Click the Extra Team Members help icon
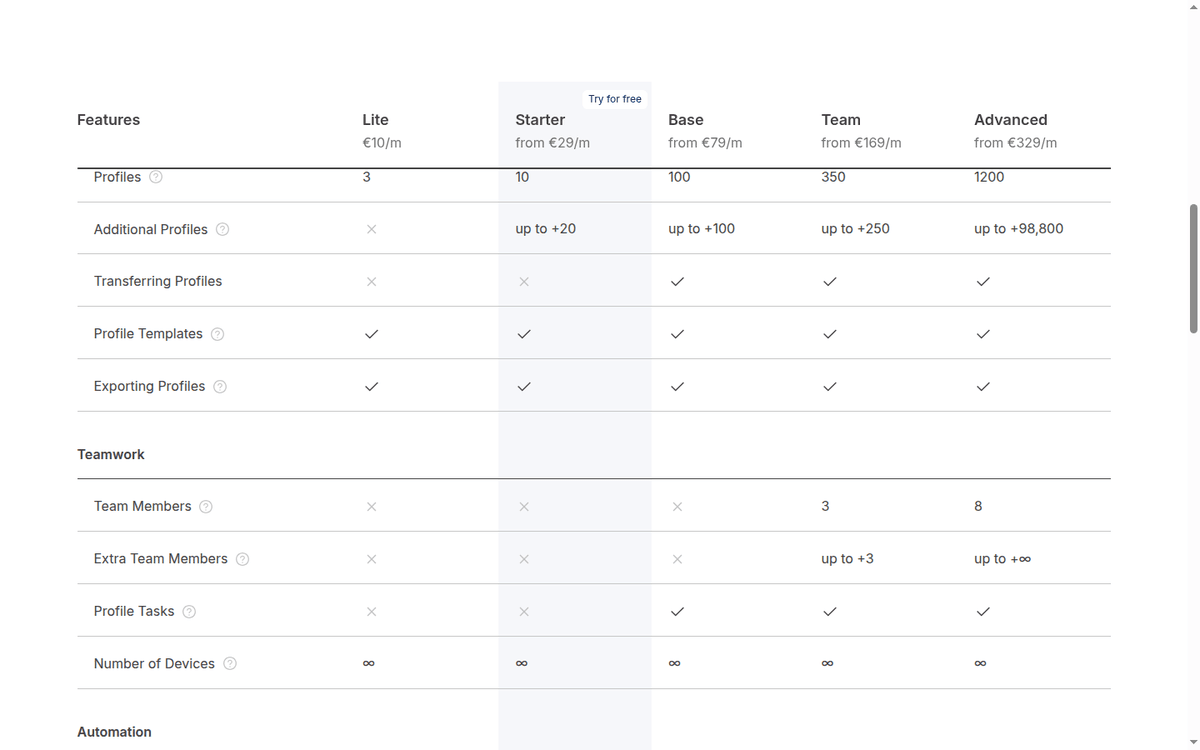The image size is (1200, 750). coord(242,559)
